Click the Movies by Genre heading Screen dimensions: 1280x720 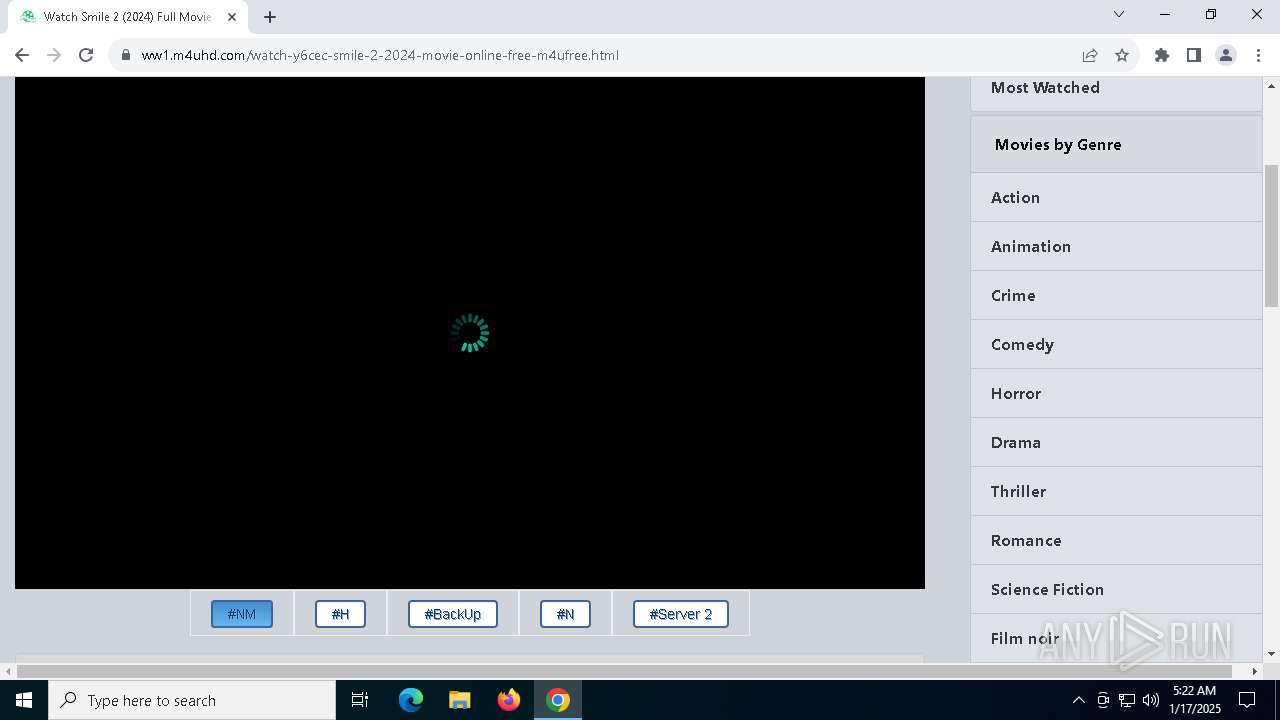click(1058, 144)
